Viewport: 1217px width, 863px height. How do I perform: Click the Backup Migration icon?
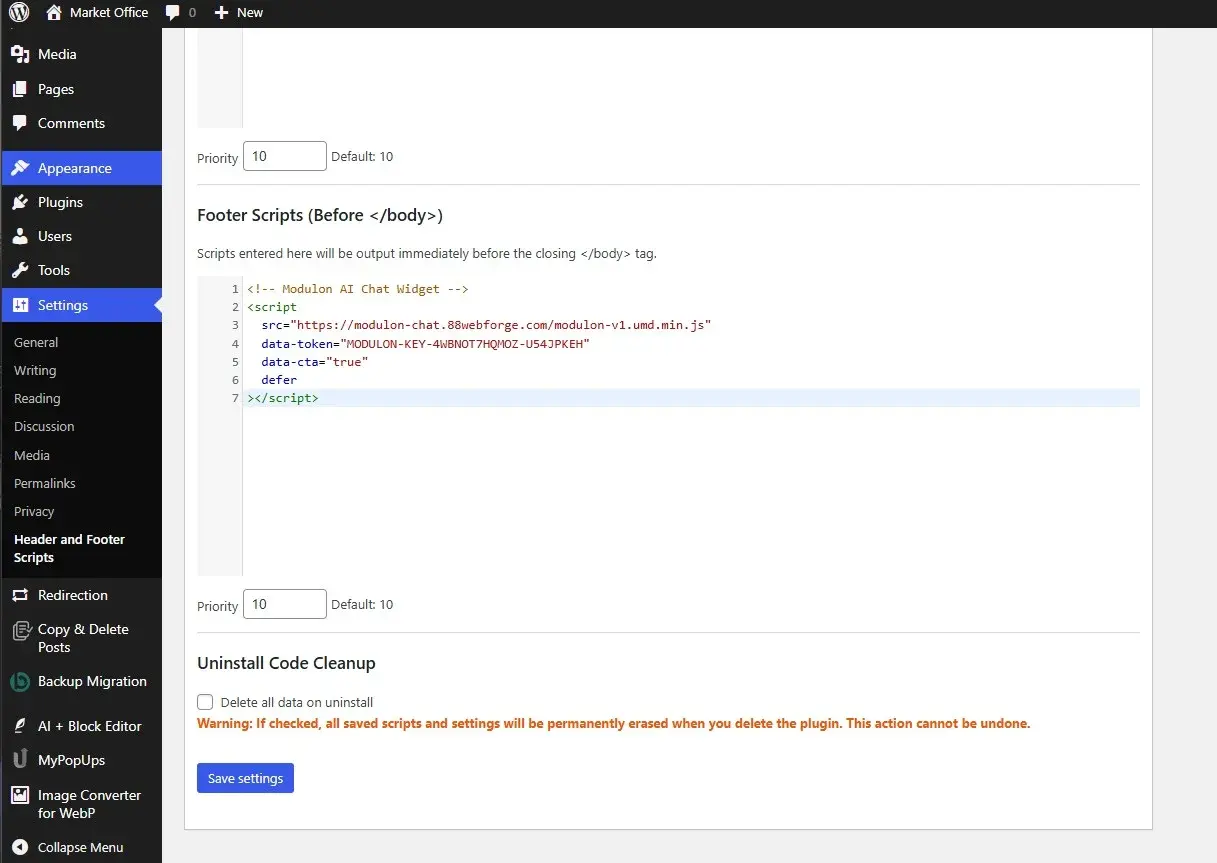point(20,682)
